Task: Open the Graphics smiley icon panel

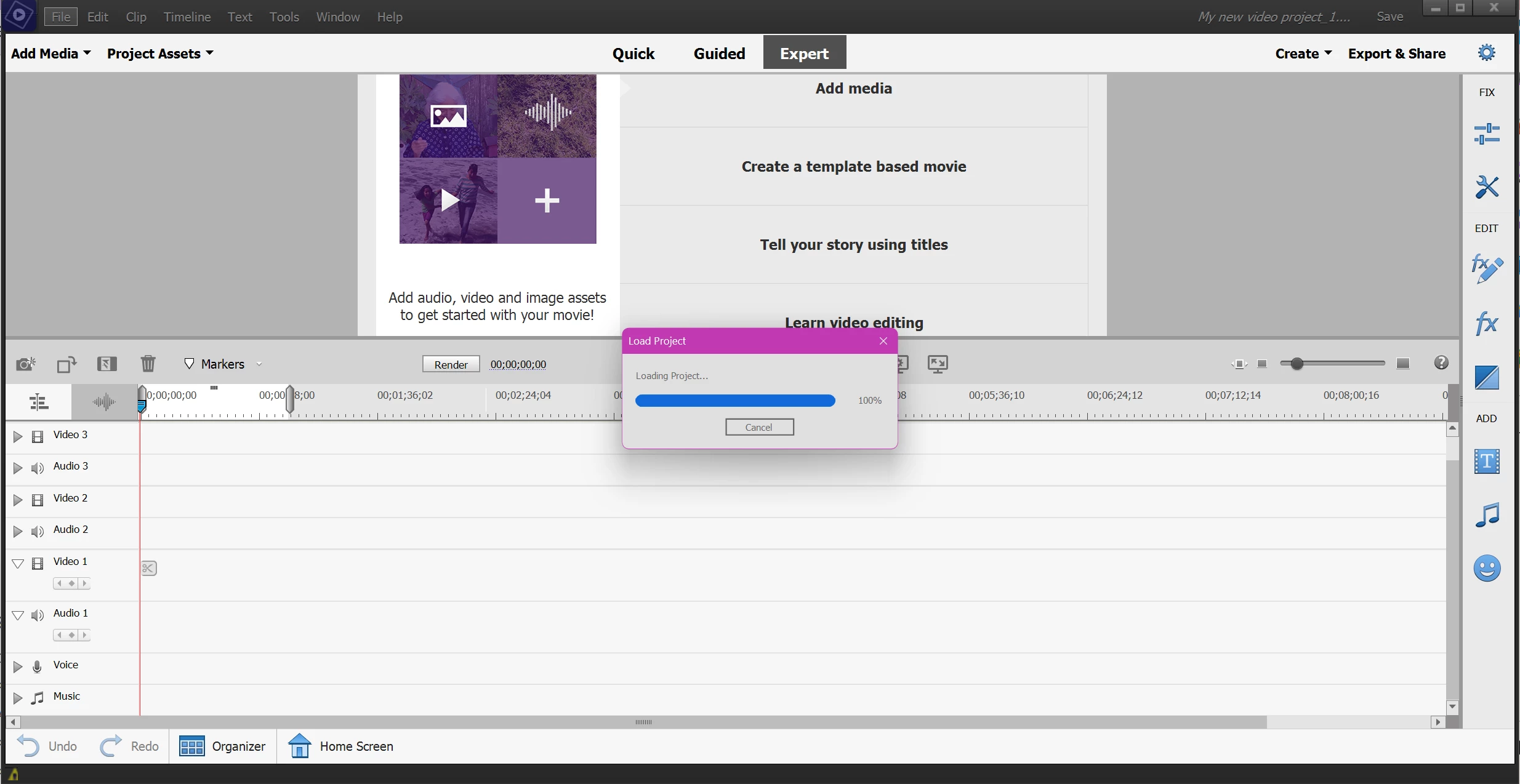Action: 1486,568
